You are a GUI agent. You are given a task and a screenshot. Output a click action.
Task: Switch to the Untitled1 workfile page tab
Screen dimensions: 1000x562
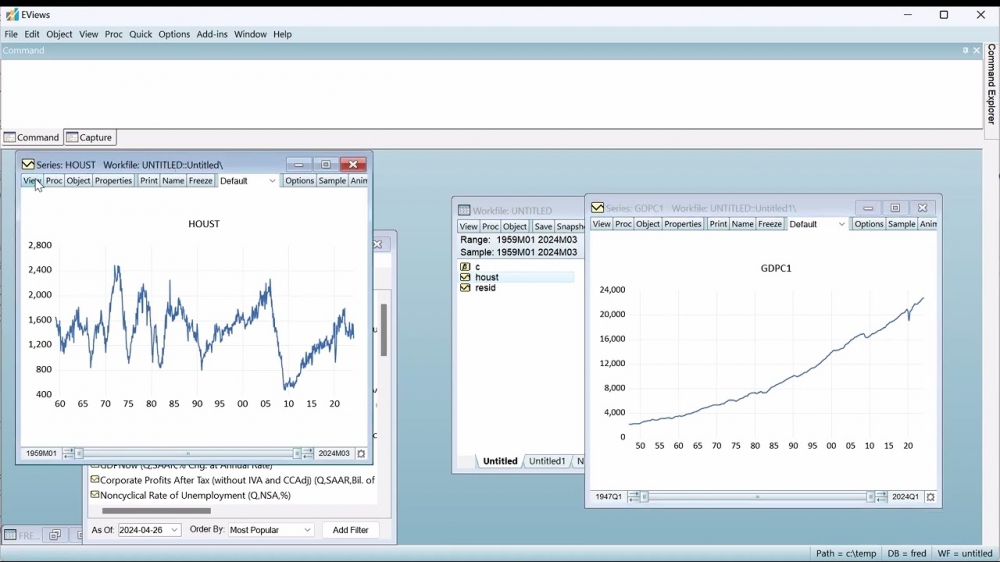(x=547, y=462)
